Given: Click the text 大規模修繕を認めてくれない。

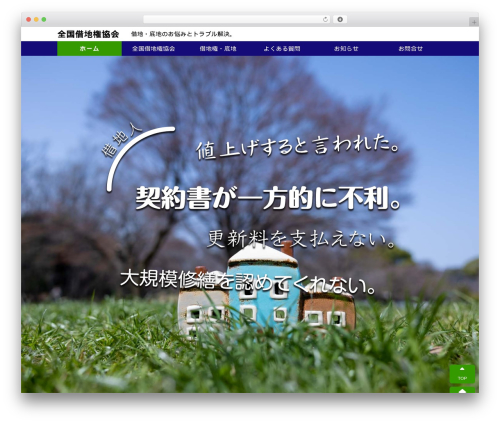Looking at the screenshot, I should tap(248, 282).
